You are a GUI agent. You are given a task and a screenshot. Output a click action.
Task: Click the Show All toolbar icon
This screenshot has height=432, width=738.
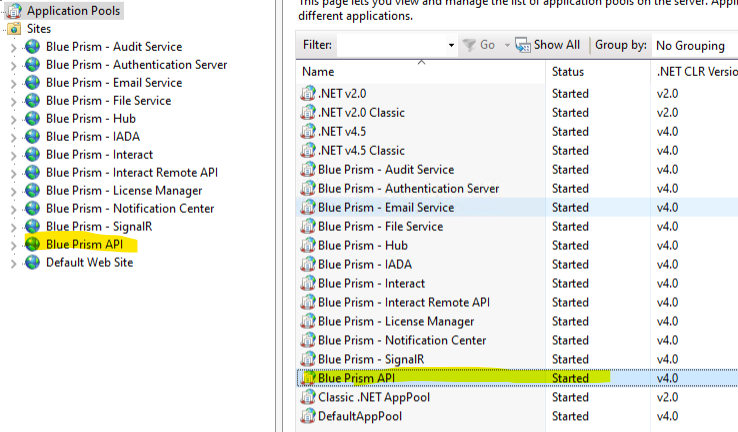pos(523,45)
